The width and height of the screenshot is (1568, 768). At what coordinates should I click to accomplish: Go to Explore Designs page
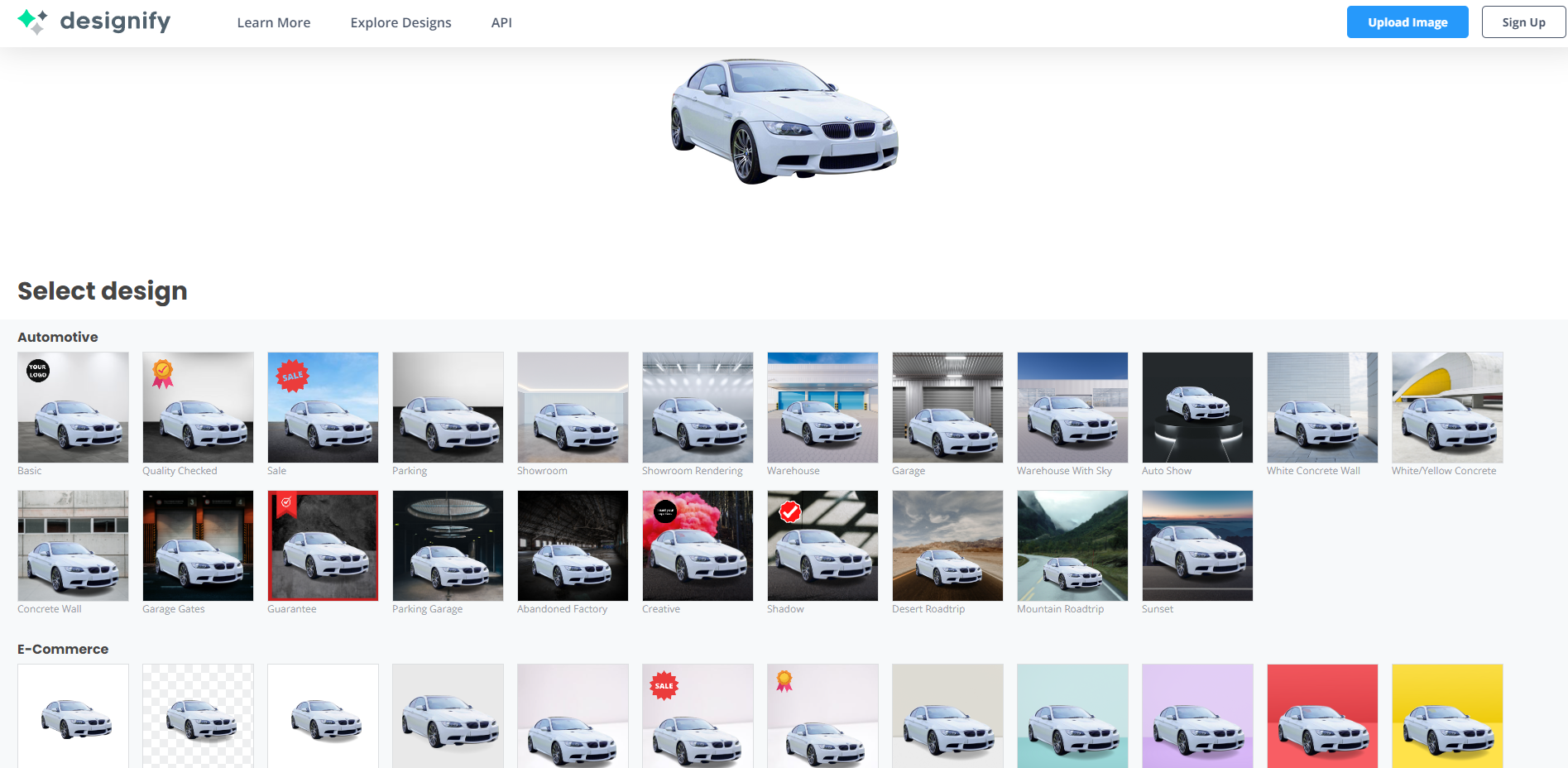[400, 22]
